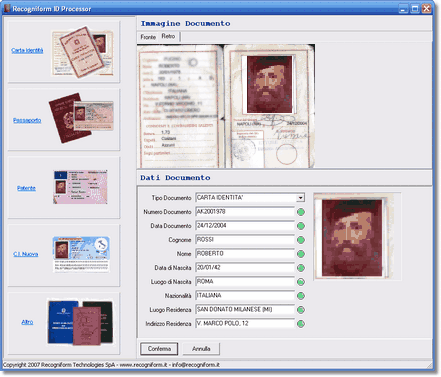Click the Cognome input field
The height and width of the screenshot is (377, 441).
click(245, 240)
